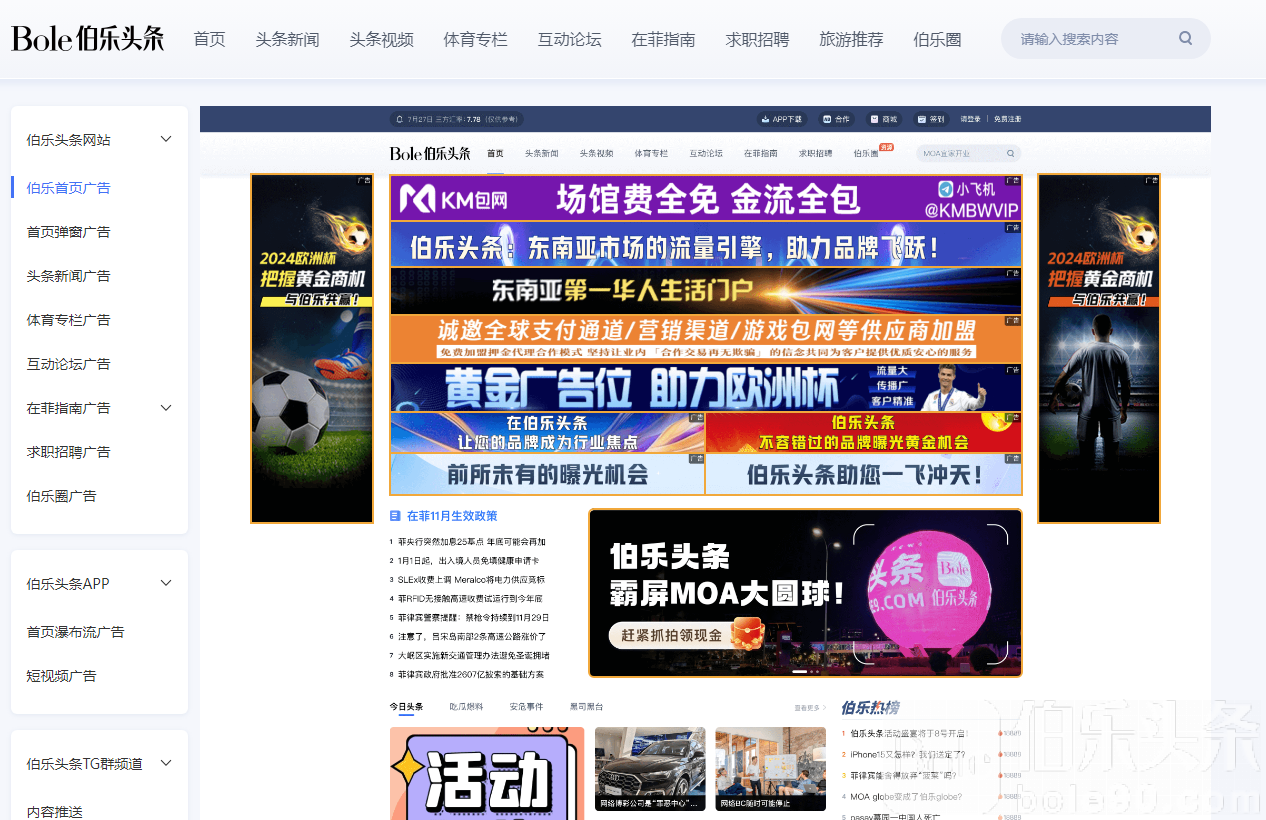Focus the 请输入搜索内容 search field
Viewport: 1266px width, 820px height.
point(1105,39)
